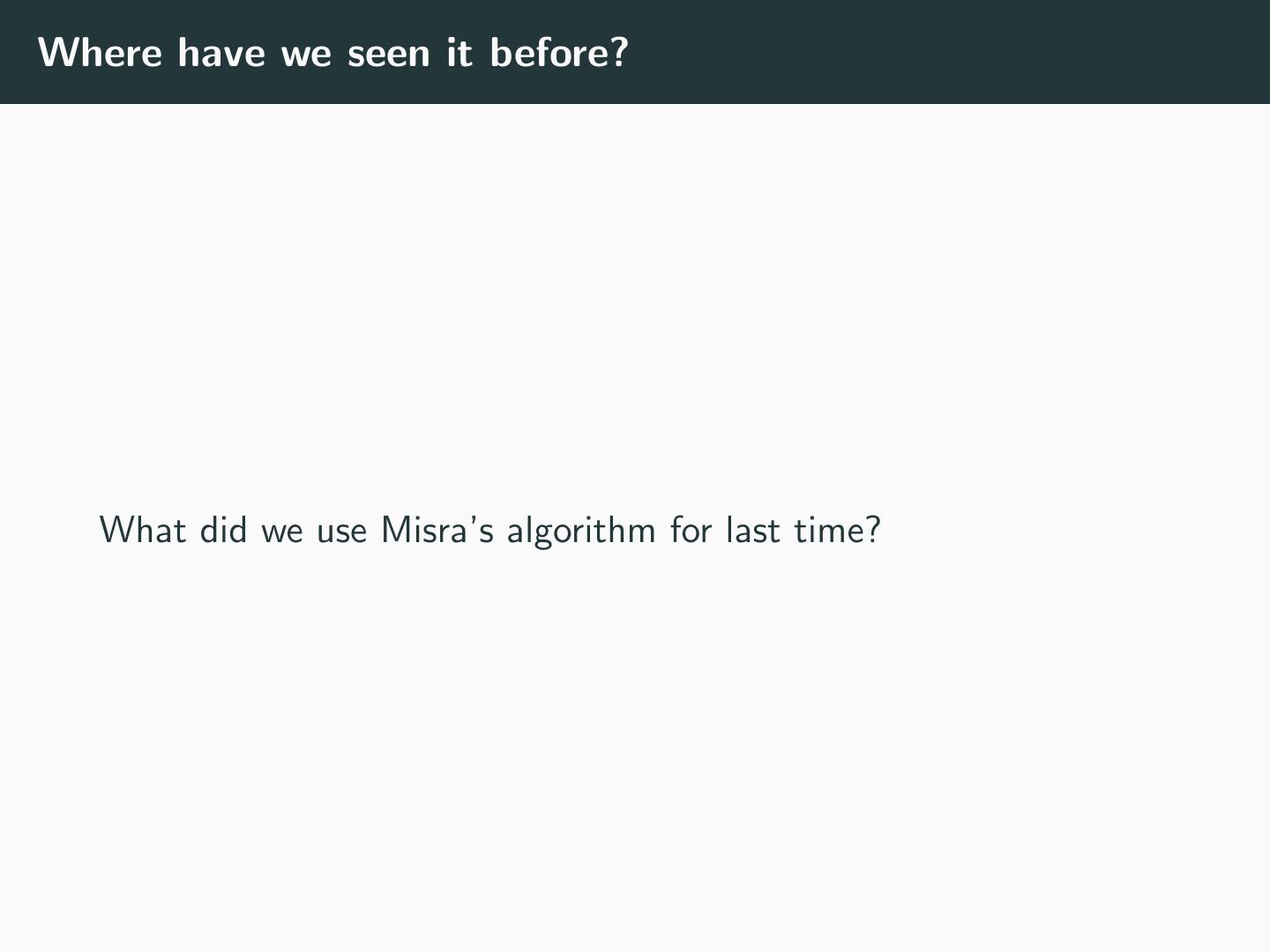The height and width of the screenshot is (952, 1270).
Task: Click "before?" in the slide title
Action: point(558,53)
